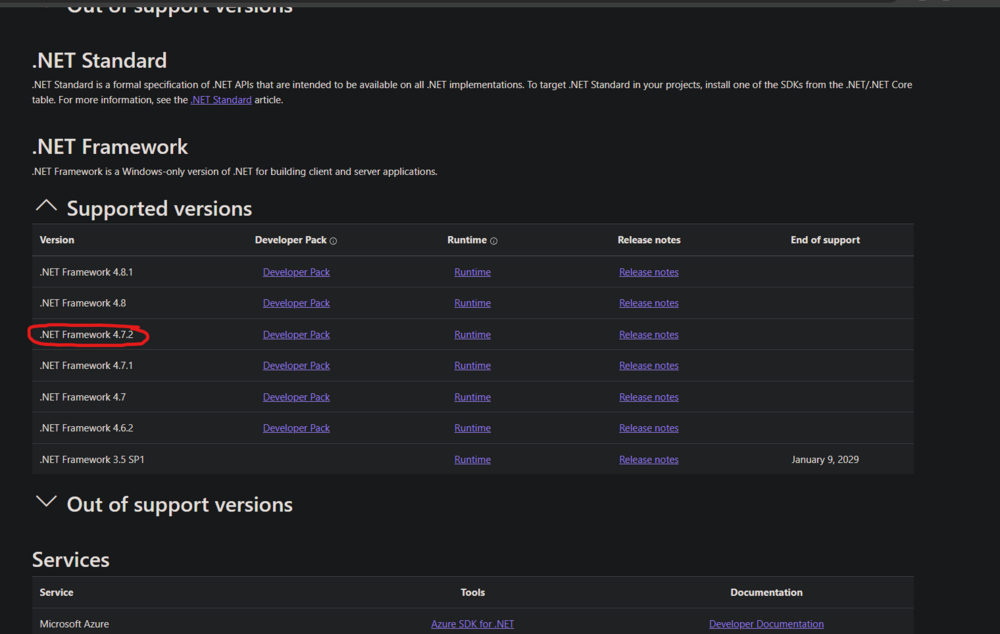Open Release notes for .NET Framework 4.8
Image resolution: width=1000 pixels, height=634 pixels.
(648, 303)
